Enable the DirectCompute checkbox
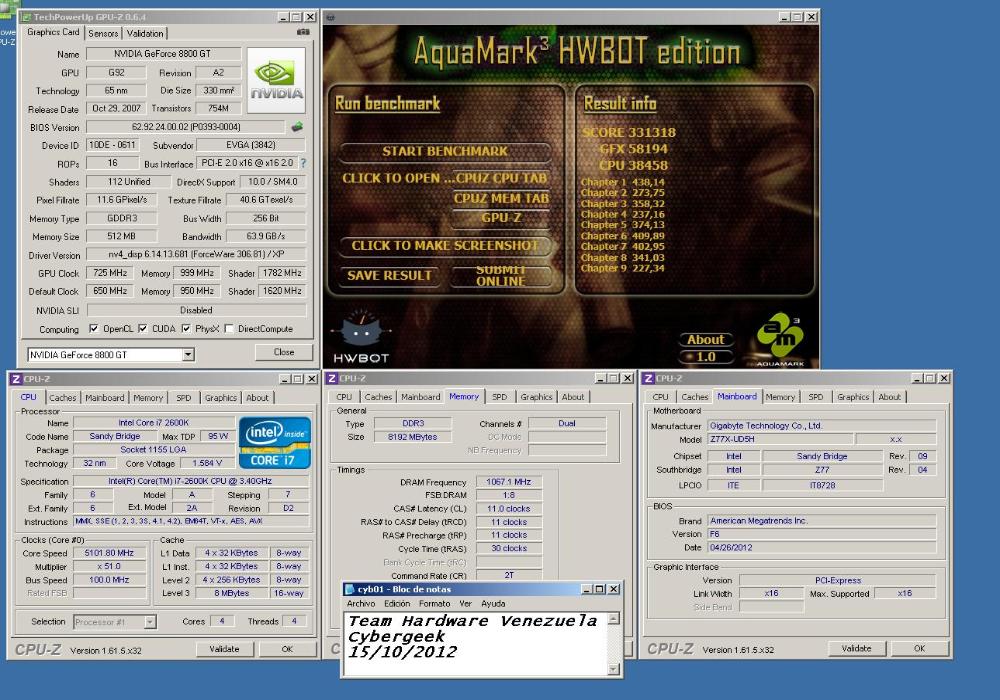This screenshot has height=700, width=1000. point(229,329)
